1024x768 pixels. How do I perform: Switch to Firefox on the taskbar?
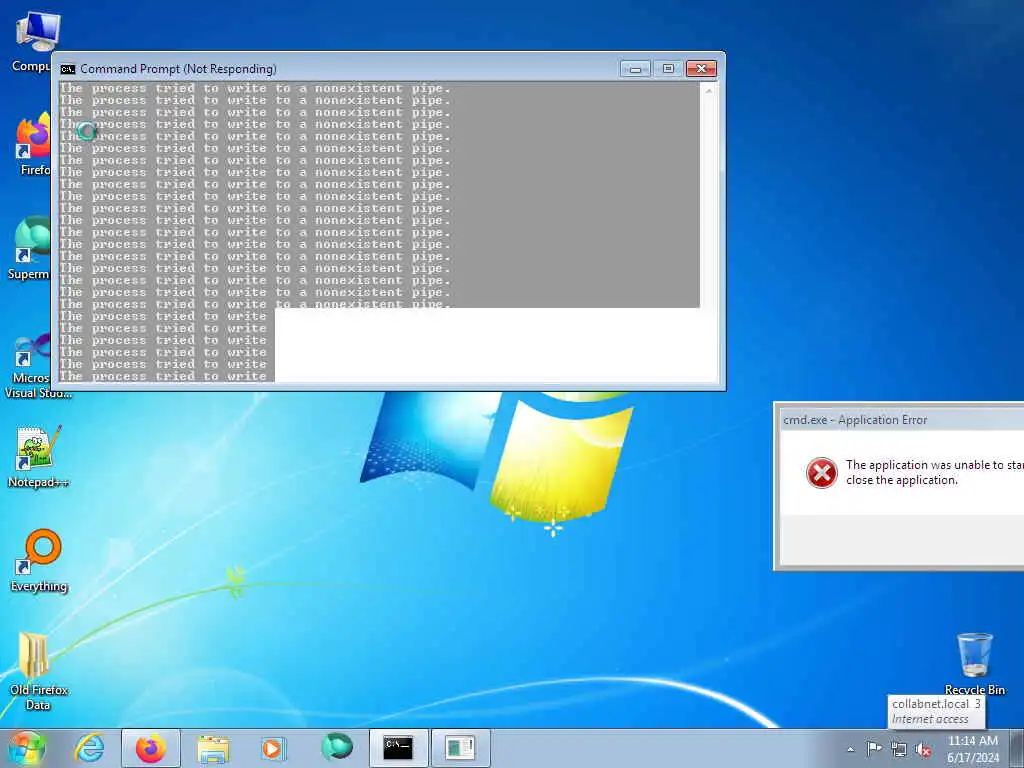[151, 748]
